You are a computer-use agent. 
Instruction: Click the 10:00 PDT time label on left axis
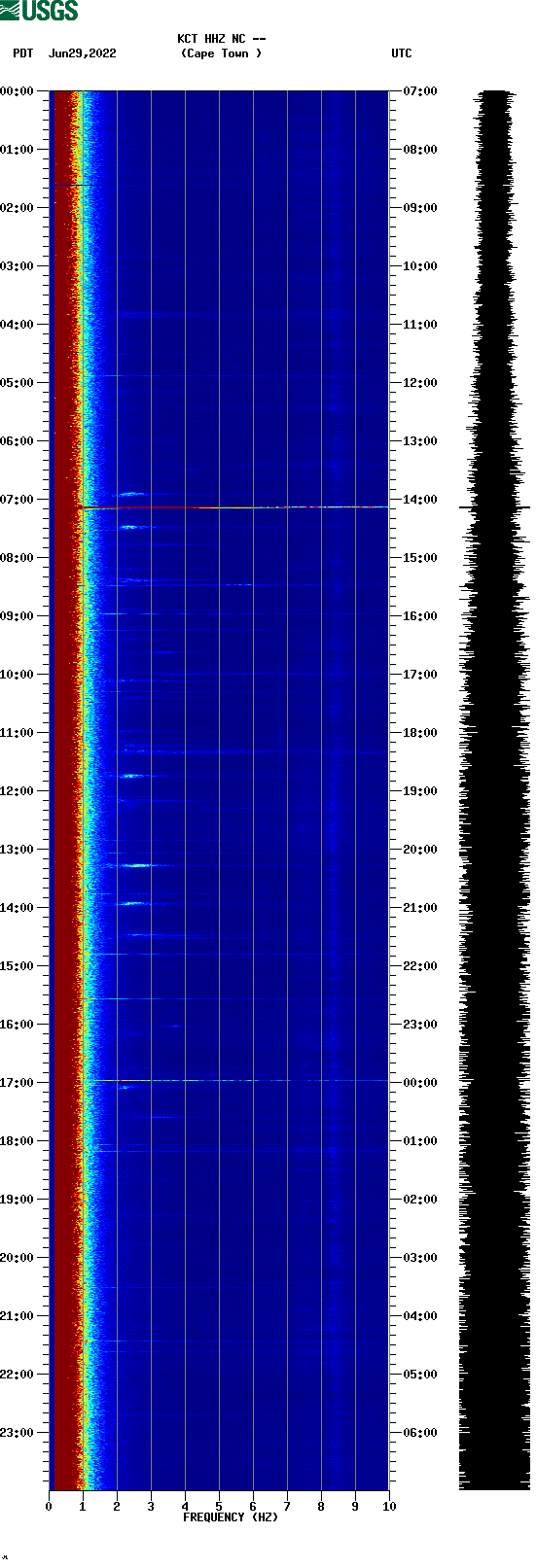[18, 675]
